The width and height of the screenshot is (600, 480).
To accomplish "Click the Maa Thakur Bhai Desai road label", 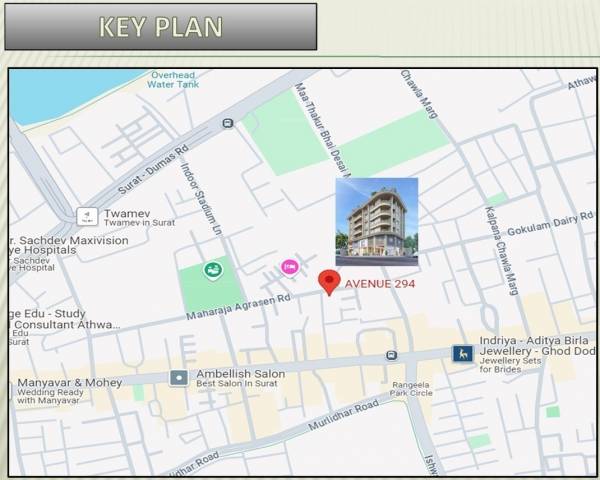I will 322,130.
